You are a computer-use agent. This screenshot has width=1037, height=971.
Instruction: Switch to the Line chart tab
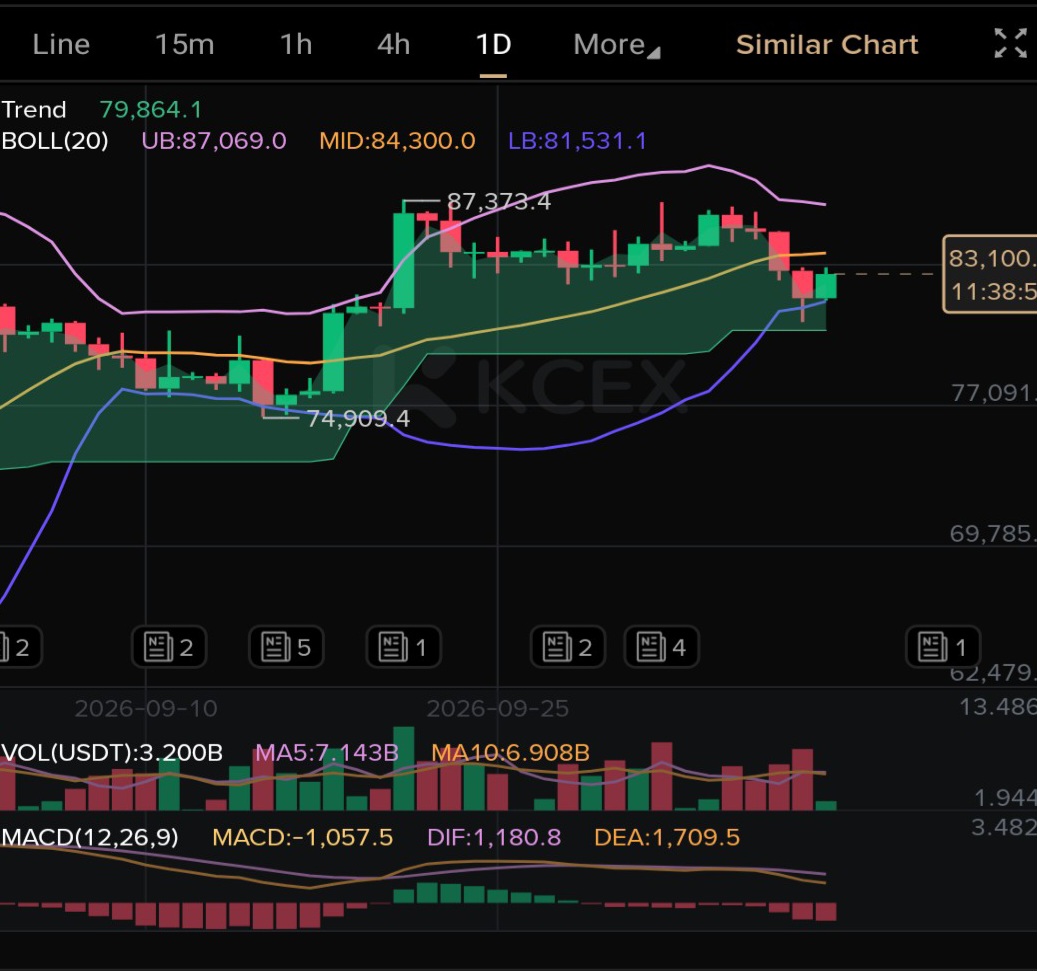click(x=61, y=44)
